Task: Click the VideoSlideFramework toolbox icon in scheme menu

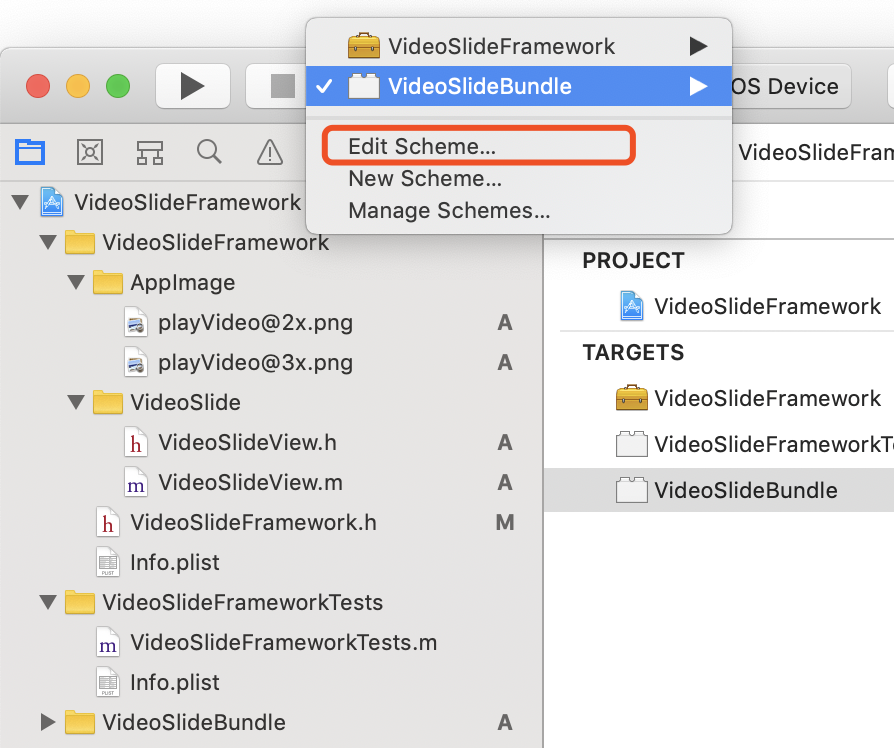Action: point(364,46)
